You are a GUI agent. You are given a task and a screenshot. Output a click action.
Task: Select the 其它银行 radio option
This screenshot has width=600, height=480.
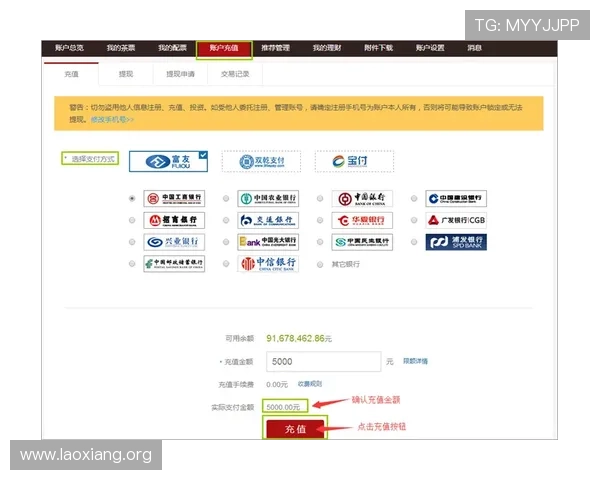coord(320,264)
